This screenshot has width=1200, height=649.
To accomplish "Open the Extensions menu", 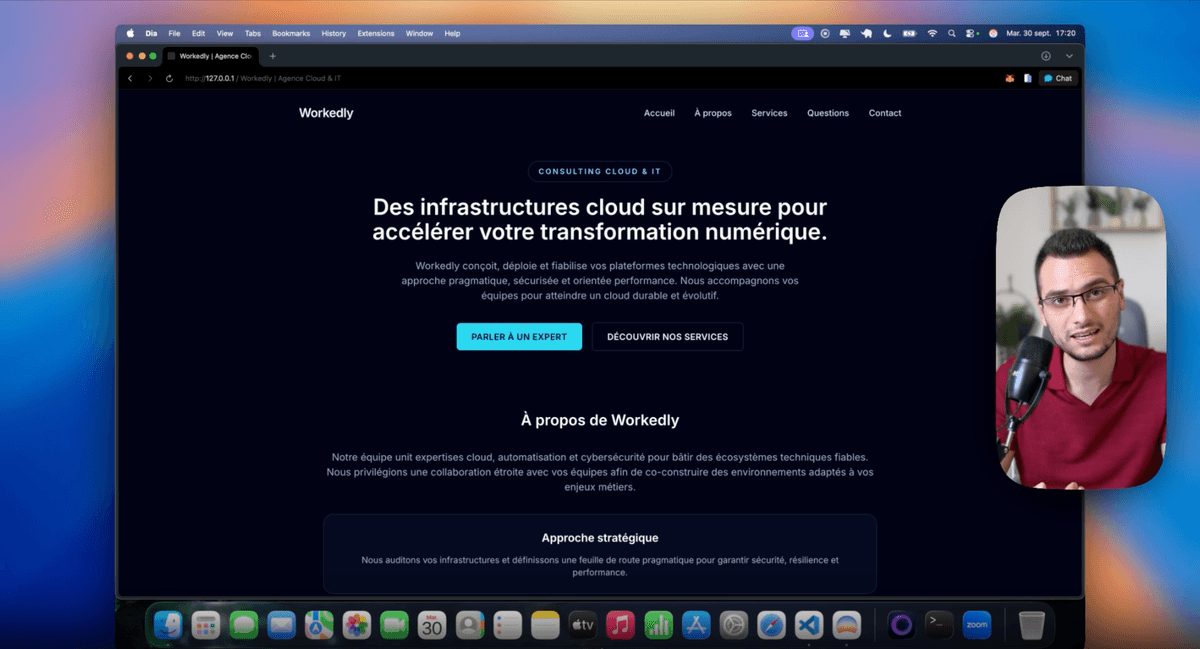I will pos(376,33).
